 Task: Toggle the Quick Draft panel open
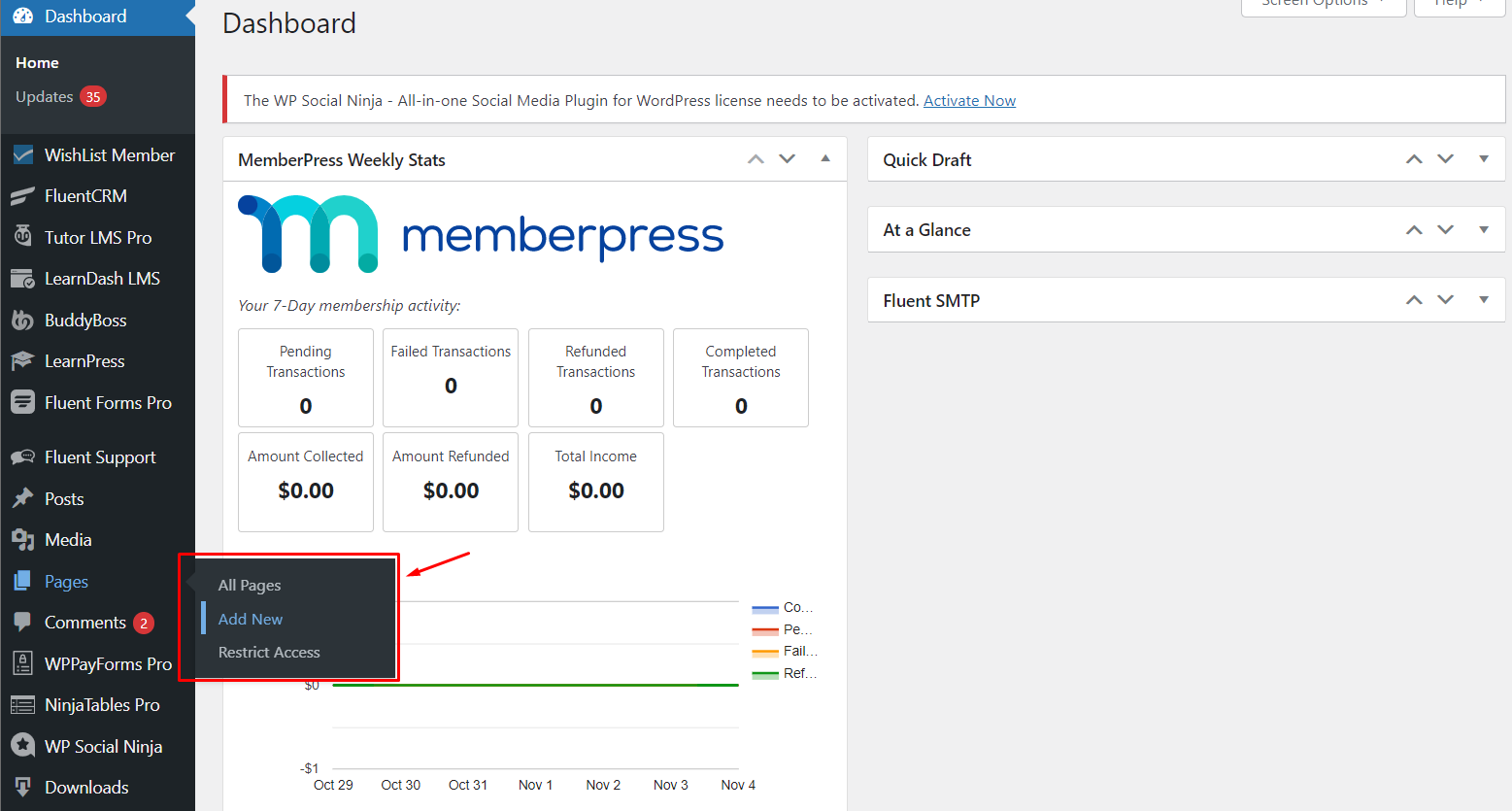click(1483, 159)
